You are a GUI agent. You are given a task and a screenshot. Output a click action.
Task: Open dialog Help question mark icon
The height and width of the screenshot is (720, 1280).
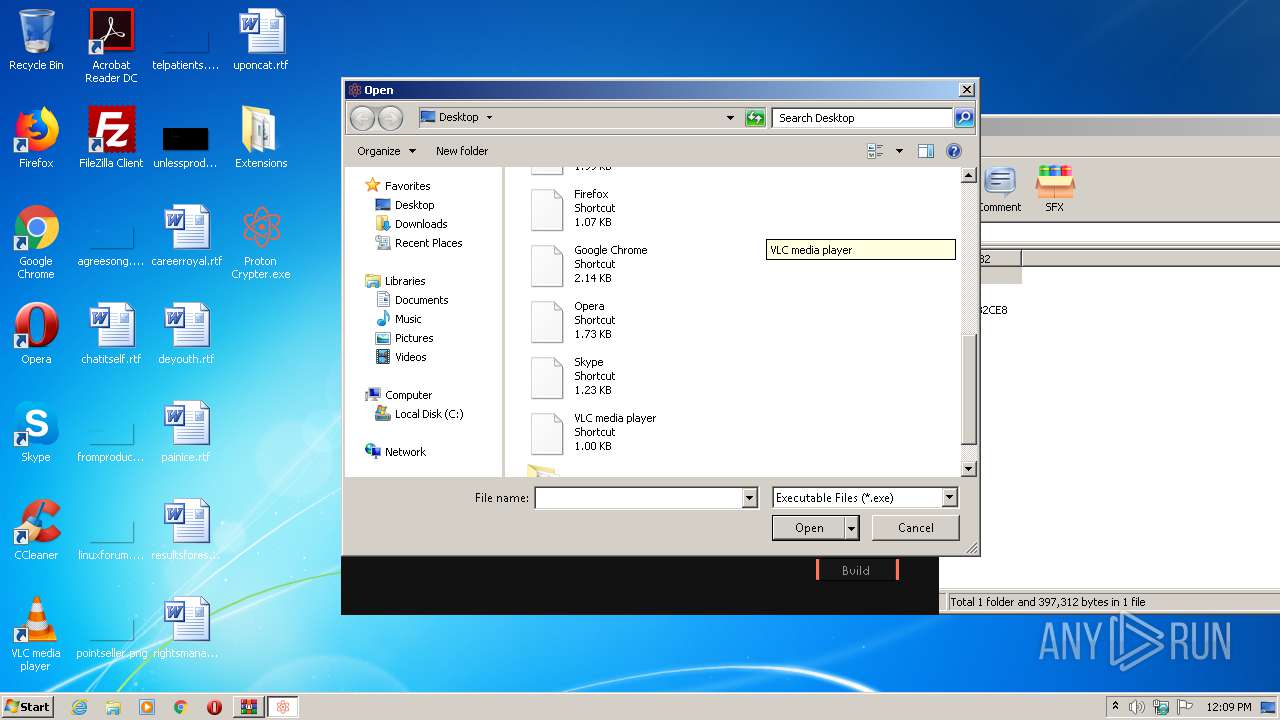[x=954, y=151]
